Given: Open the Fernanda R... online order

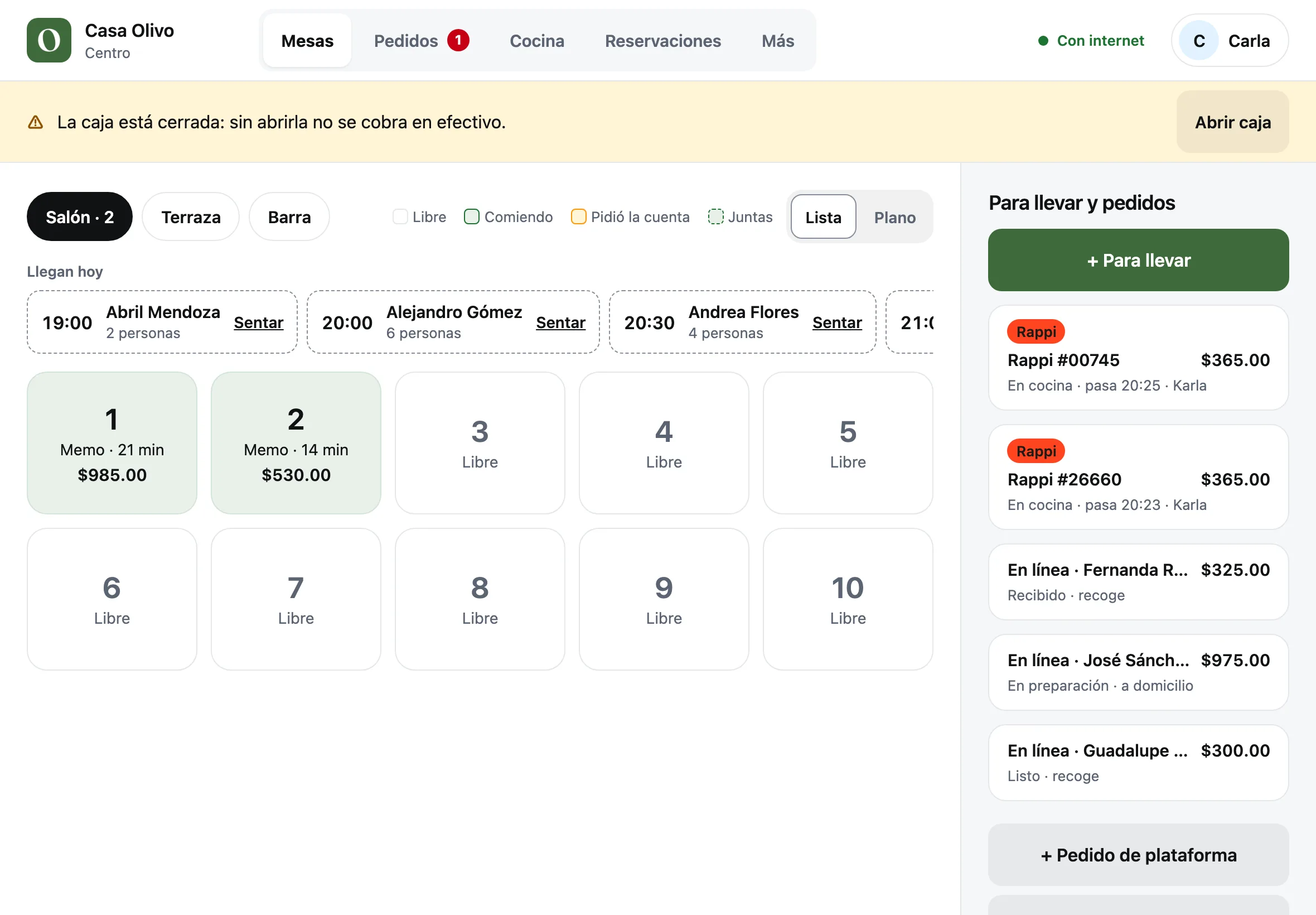Looking at the screenshot, I should pos(1138,582).
